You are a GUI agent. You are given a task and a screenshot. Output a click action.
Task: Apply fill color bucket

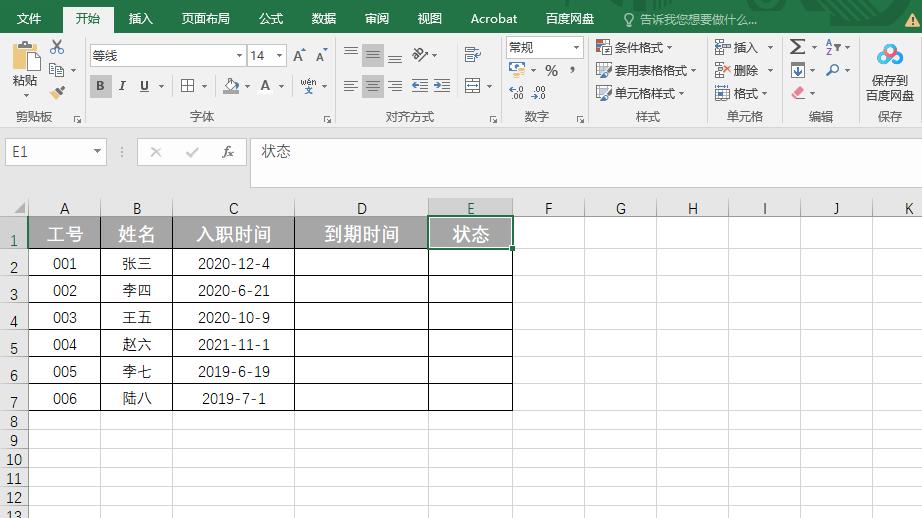[231, 86]
